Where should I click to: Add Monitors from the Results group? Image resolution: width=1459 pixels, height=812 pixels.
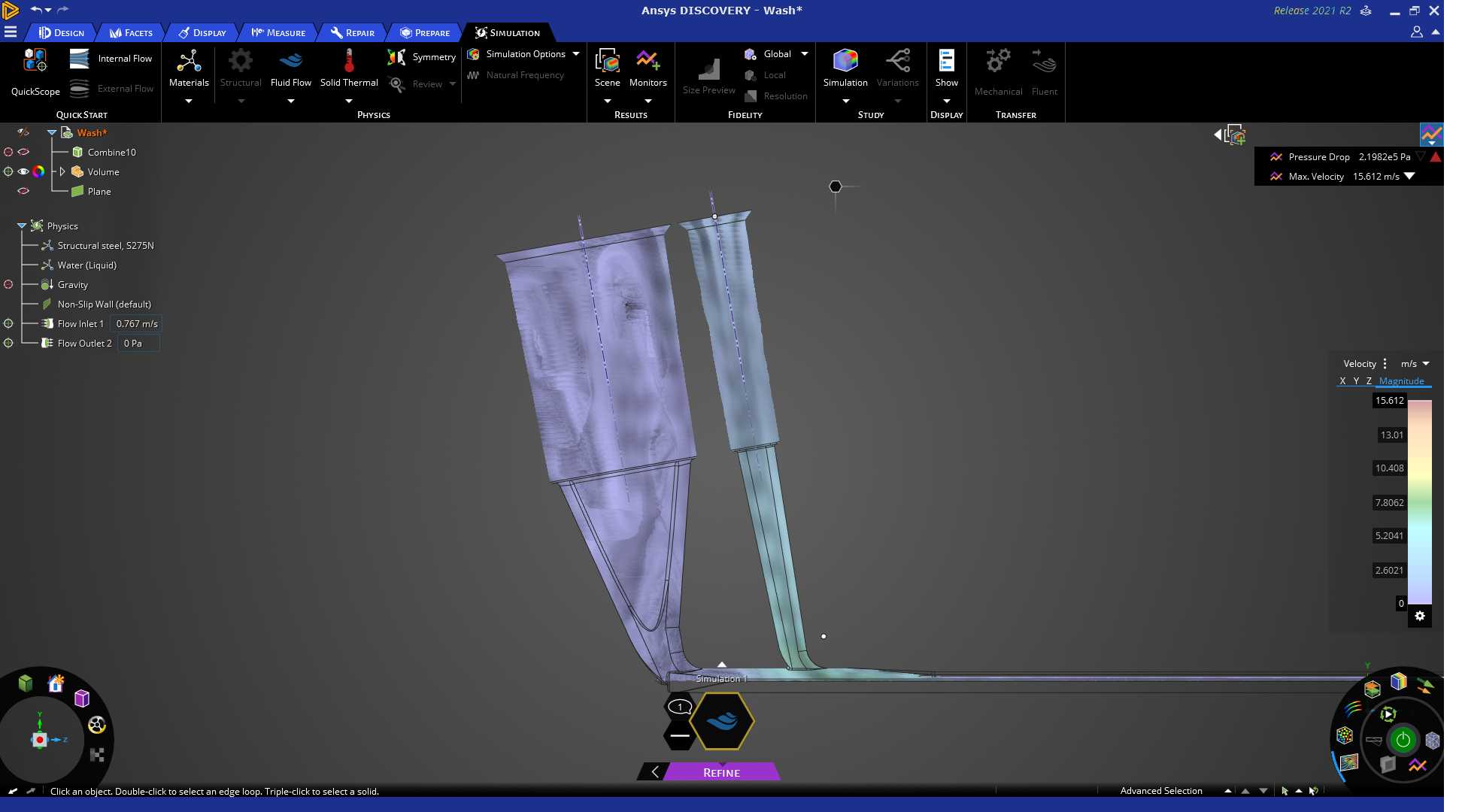click(648, 68)
